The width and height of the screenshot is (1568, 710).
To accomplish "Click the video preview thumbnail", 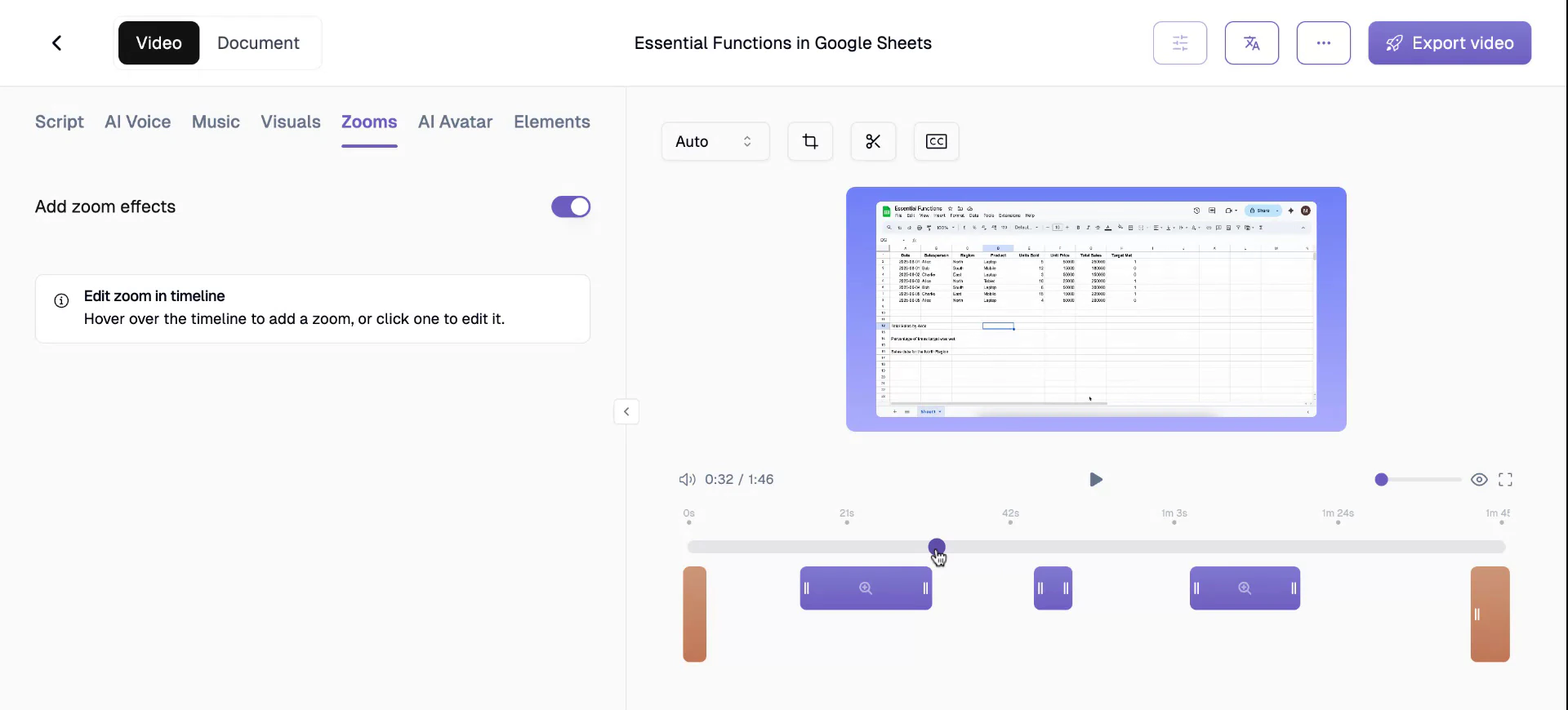I will 1096,309.
